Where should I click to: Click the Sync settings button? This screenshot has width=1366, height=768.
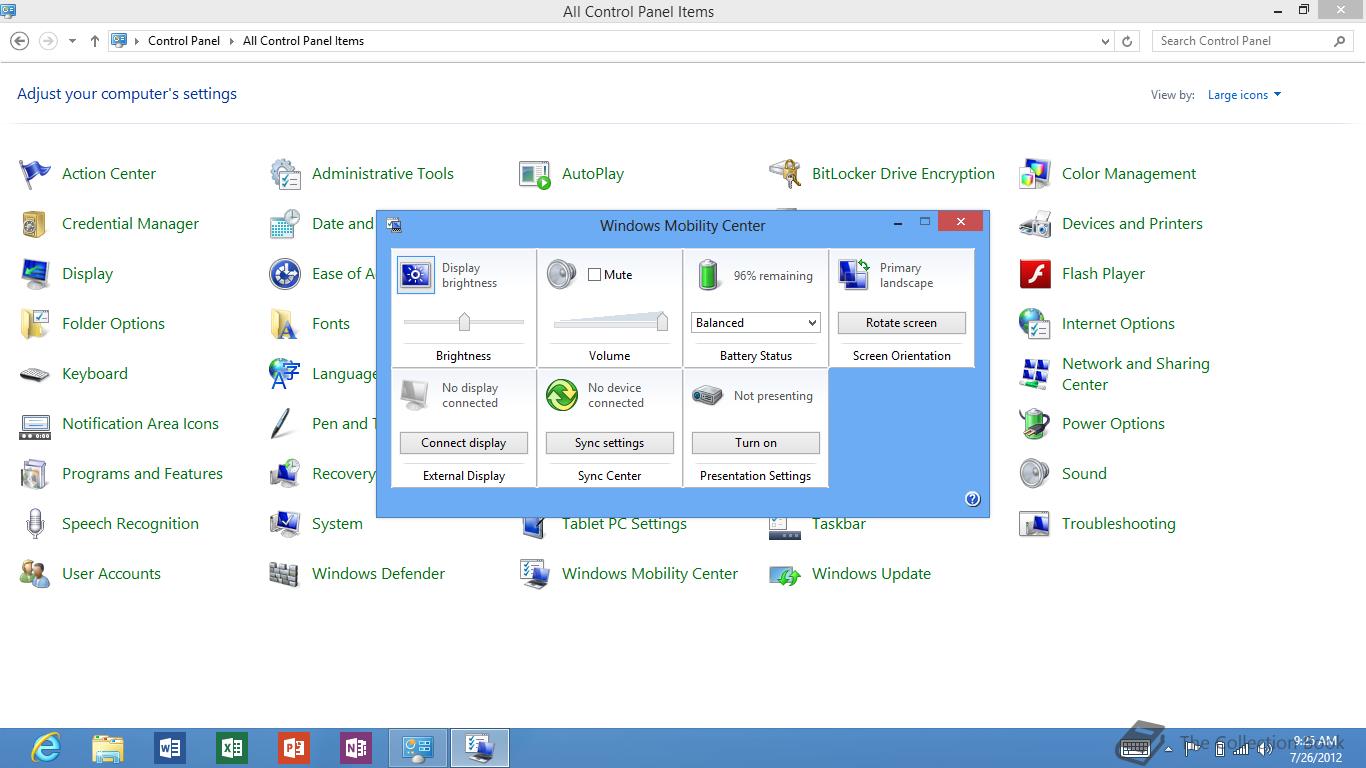coord(609,443)
